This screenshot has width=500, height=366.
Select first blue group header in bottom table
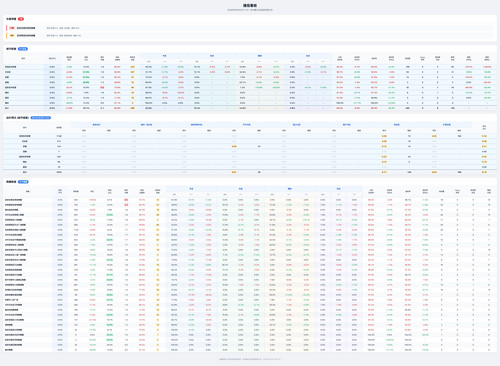coord(191,189)
